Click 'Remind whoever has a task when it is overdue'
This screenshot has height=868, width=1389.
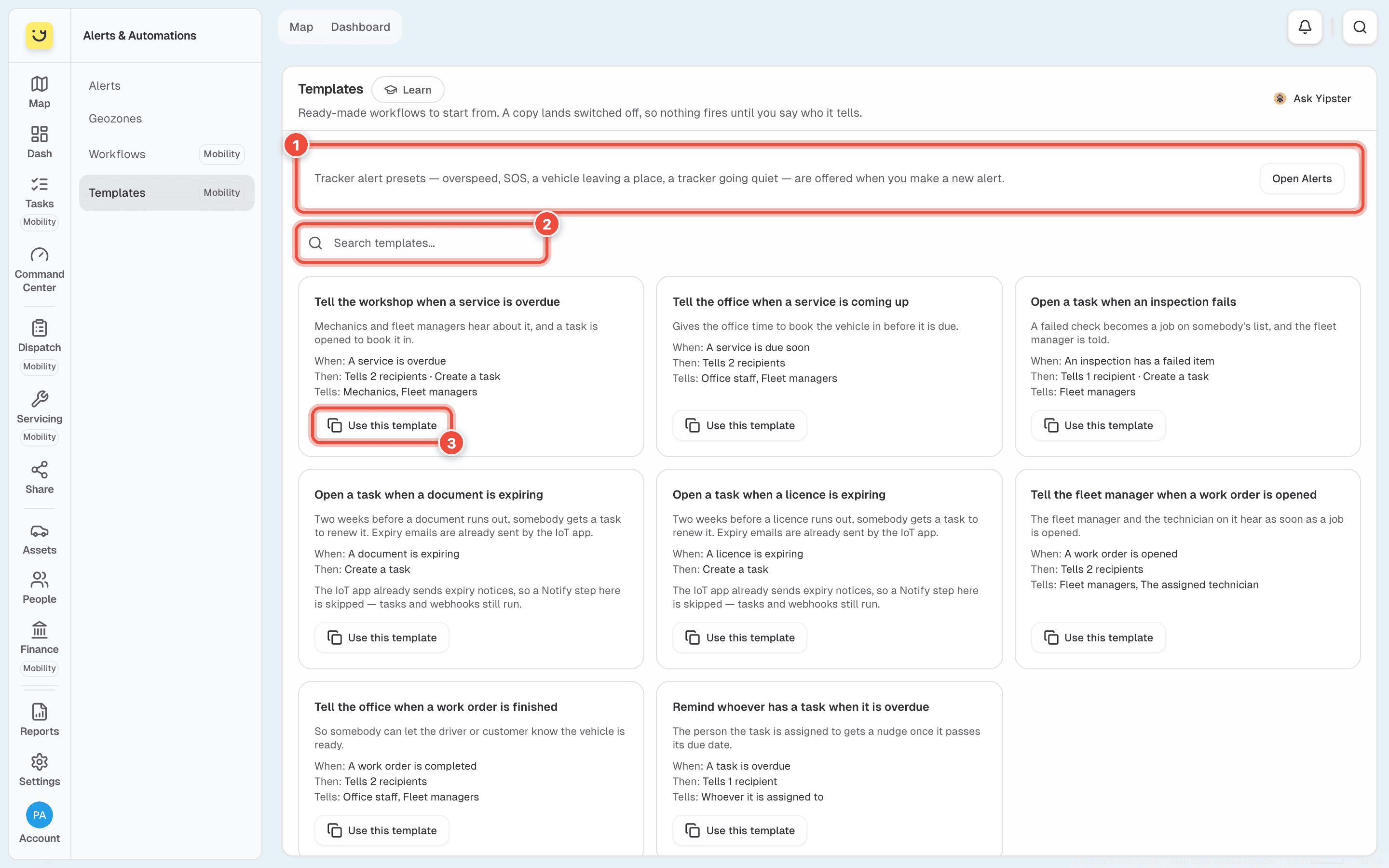pos(800,706)
